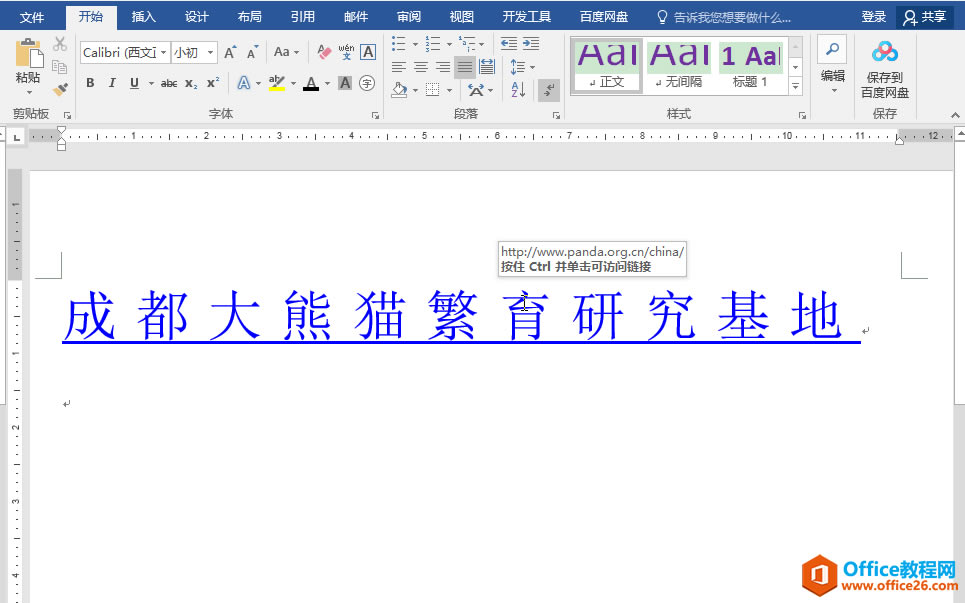
Task: Apply black font color
Action: pos(311,83)
